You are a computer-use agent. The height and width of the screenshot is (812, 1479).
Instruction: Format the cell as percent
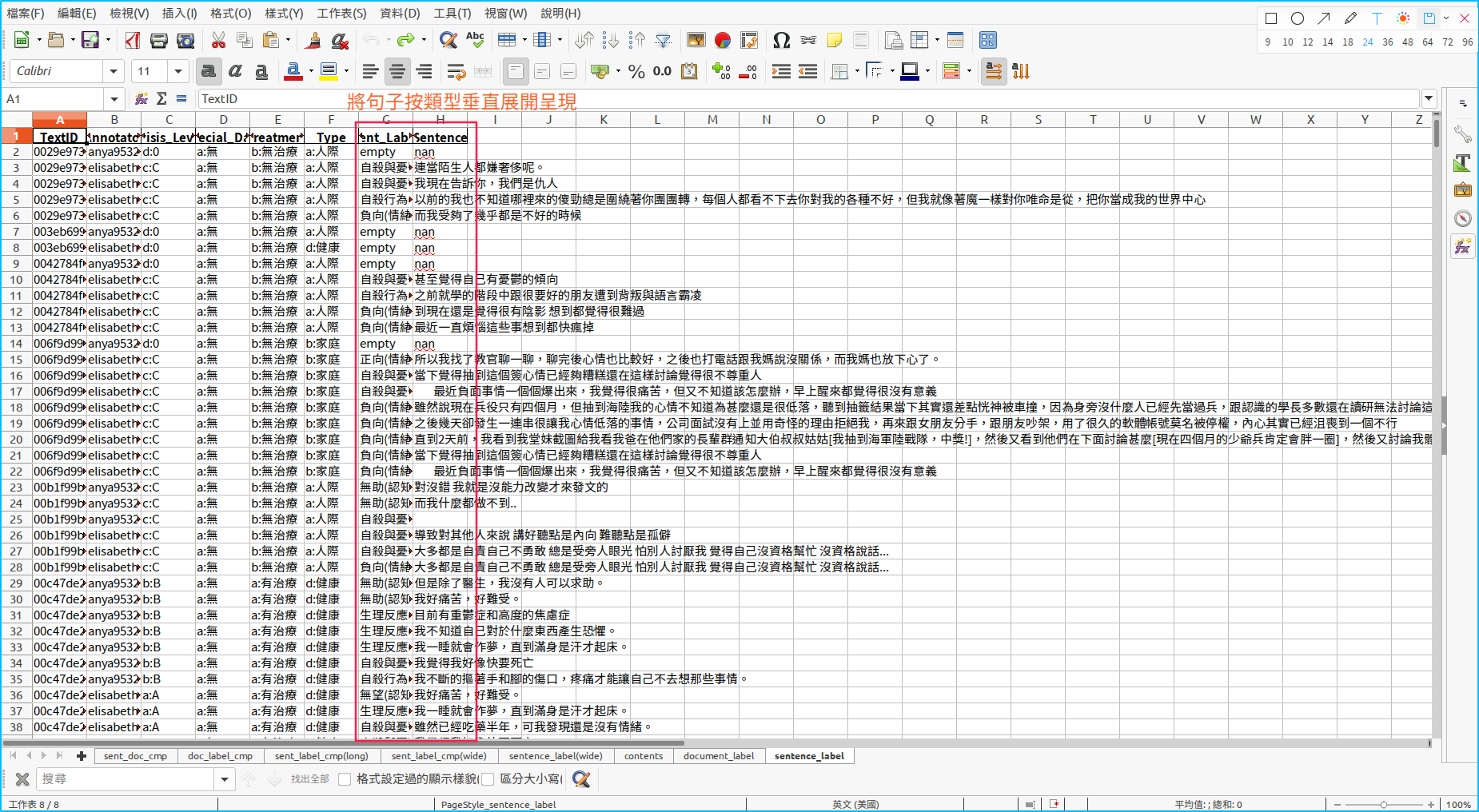click(636, 71)
